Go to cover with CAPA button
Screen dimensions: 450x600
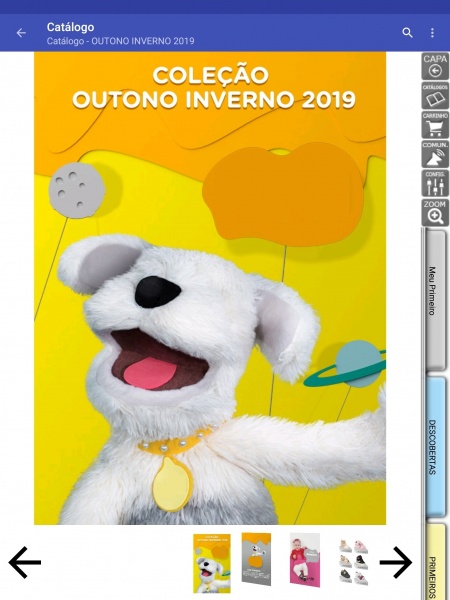[x=435, y=66]
